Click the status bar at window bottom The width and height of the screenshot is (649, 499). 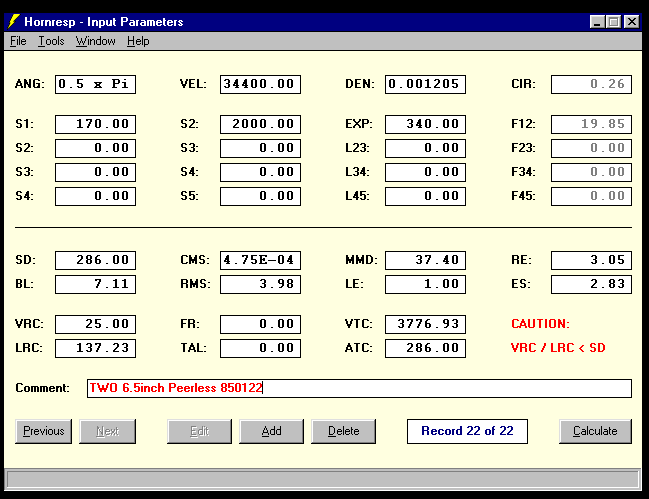322,480
